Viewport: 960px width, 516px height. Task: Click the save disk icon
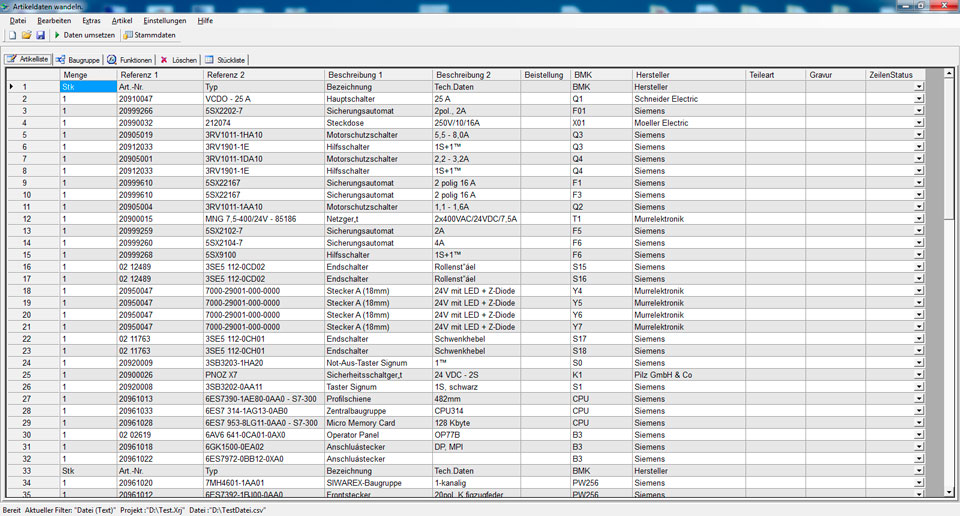click(x=41, y=35)
